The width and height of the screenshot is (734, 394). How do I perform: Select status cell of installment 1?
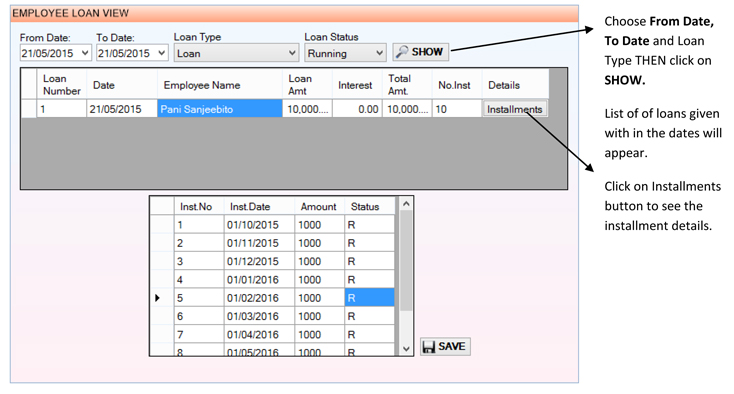[370, 225]
